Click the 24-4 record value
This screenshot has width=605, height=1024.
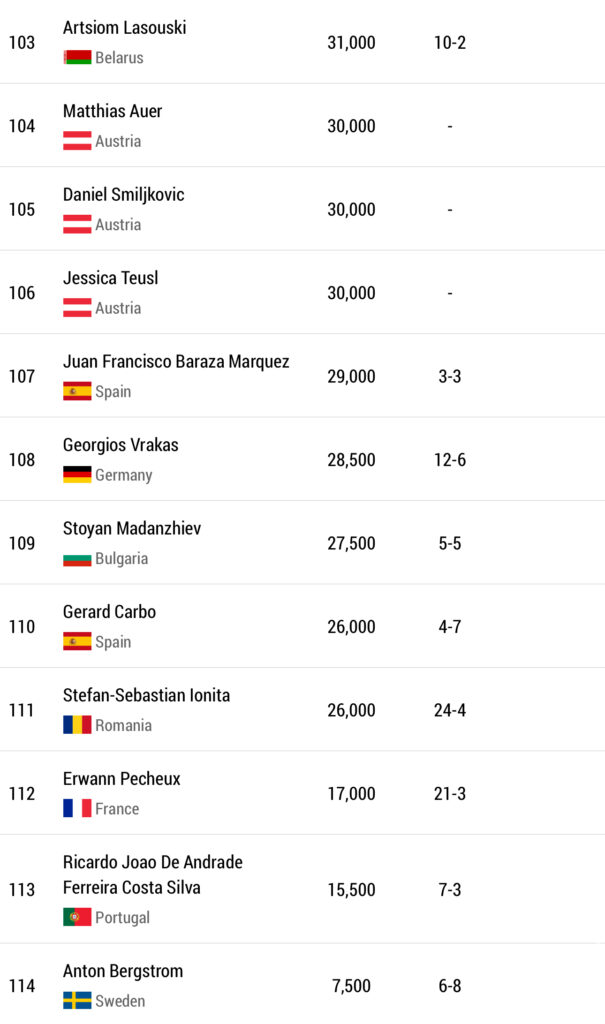point(449,711)
